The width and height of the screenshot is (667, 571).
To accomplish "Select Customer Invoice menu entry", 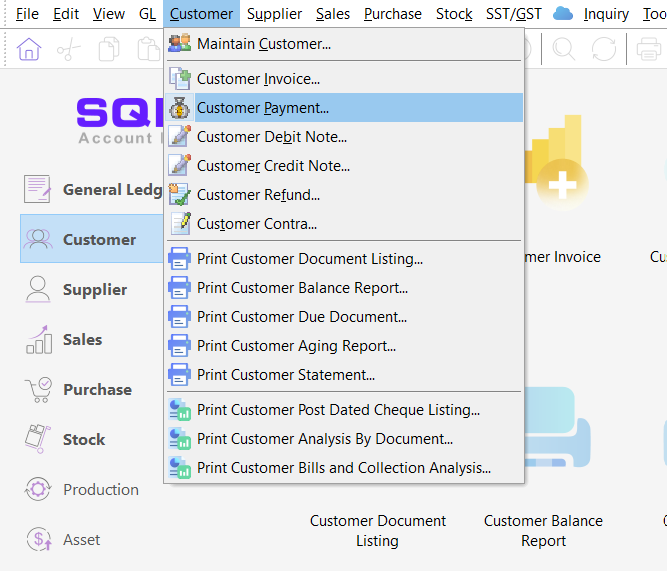I will pyautogui.click(x=258, y=79).
